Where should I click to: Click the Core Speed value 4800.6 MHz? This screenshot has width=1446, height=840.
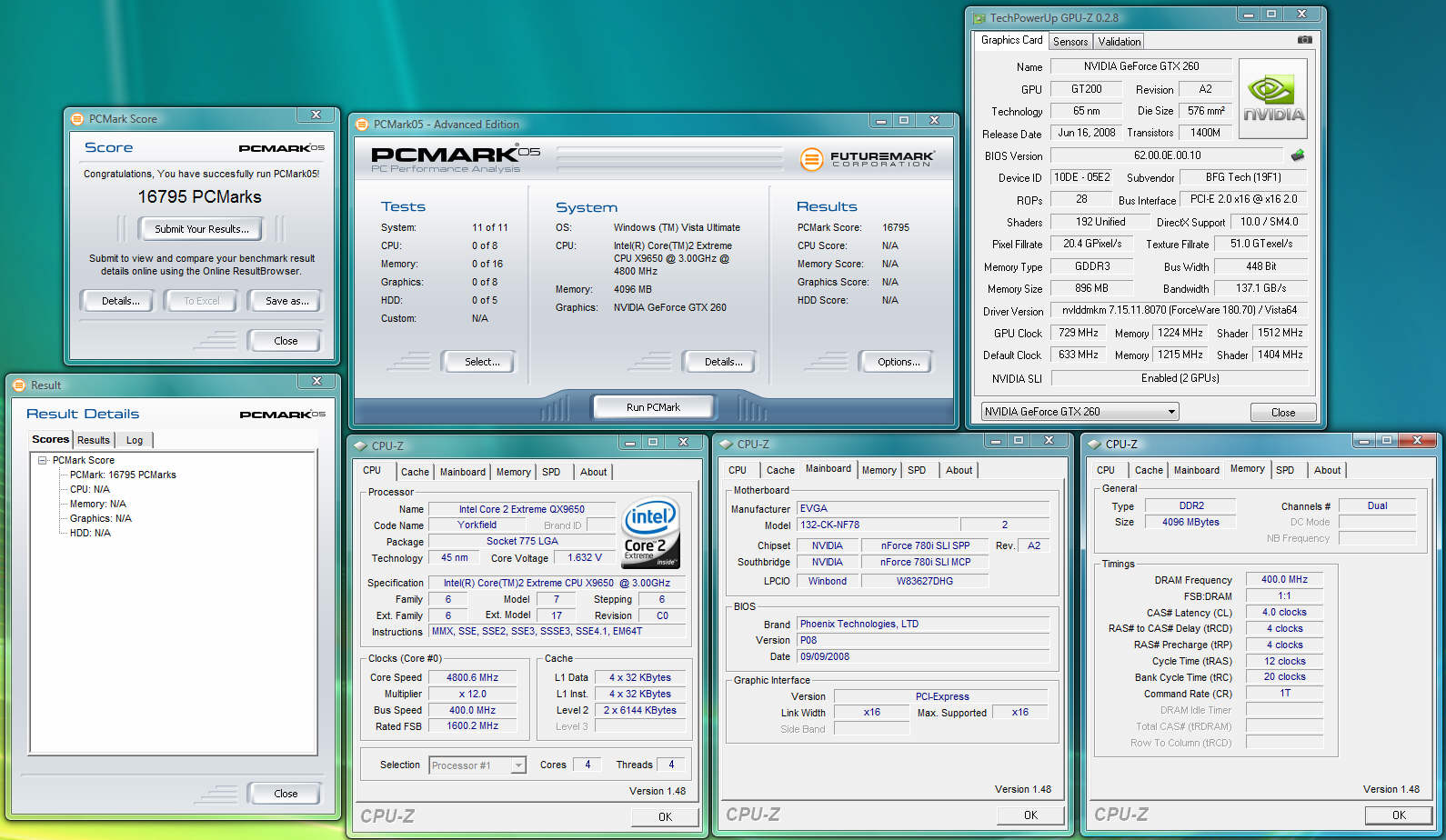coord(473,678)
